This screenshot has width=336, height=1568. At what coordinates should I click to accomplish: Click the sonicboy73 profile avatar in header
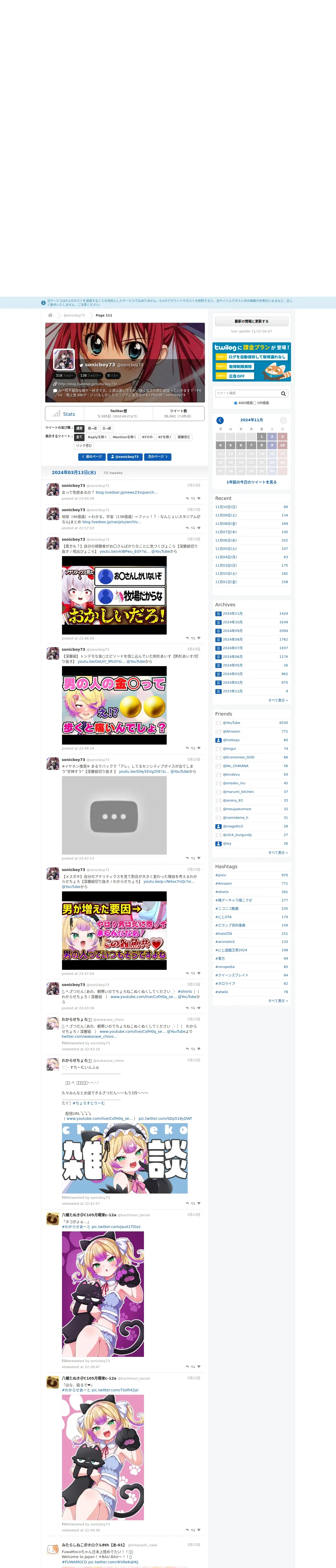click(x=64, y=360)
